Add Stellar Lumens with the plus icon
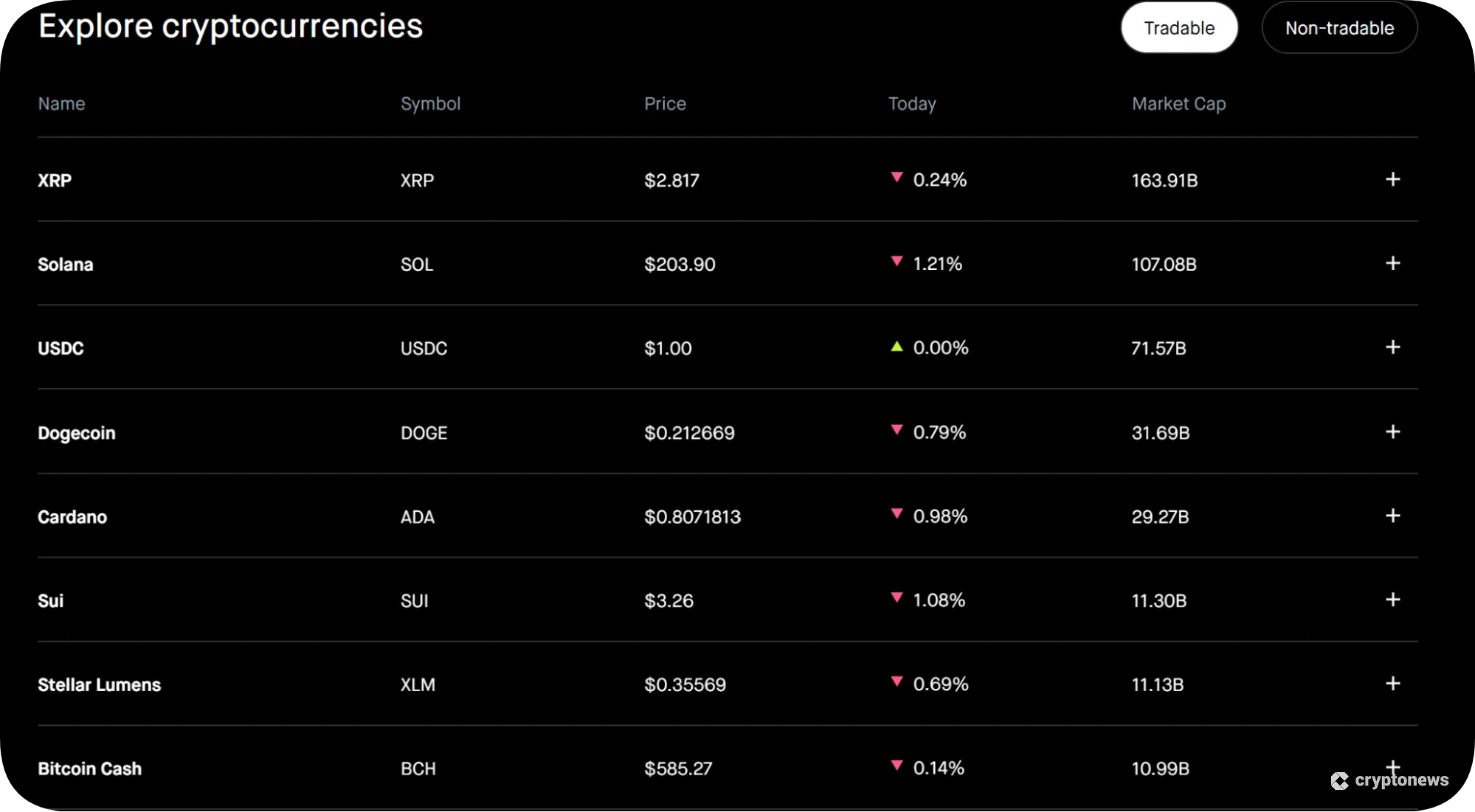The width and height of the screenshot is (1475, 812). click(1393, 684)
